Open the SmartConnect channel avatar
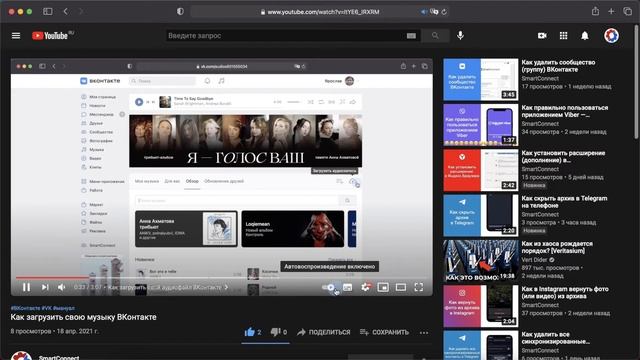Image resolution: width=640 pixels, height=360 pixels. (x=21, y=356)
